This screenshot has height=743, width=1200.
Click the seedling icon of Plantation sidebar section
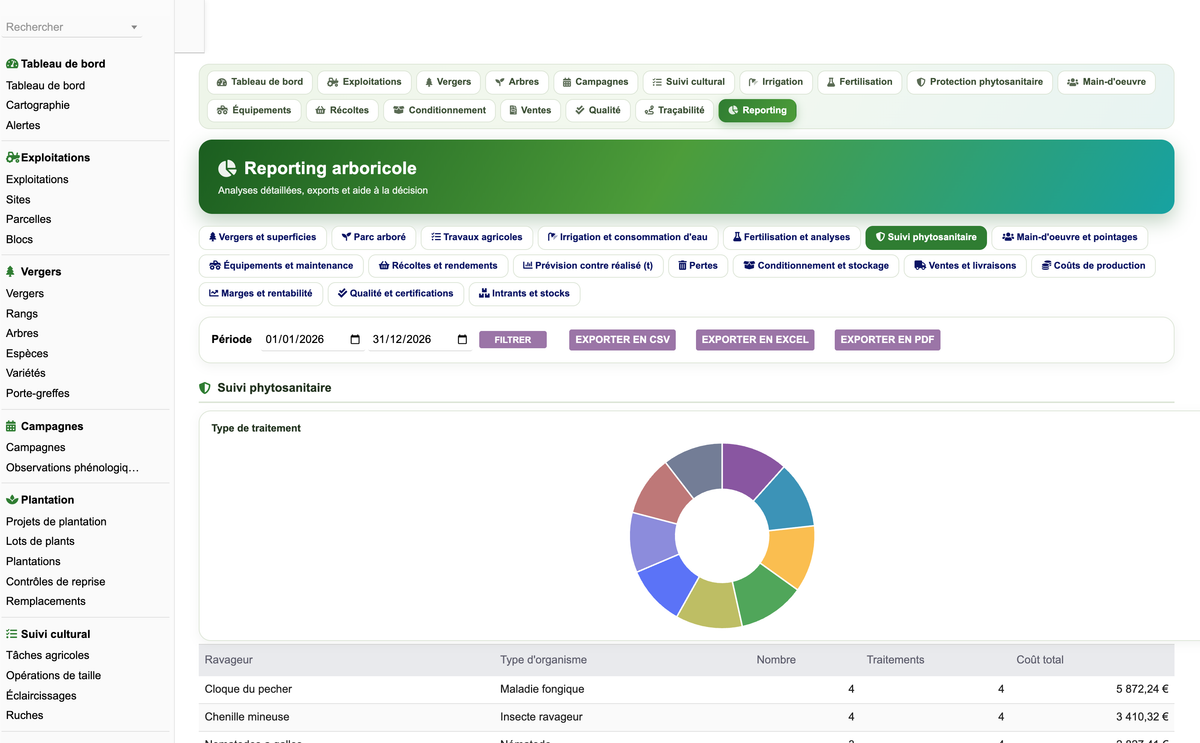coord(12,500)
